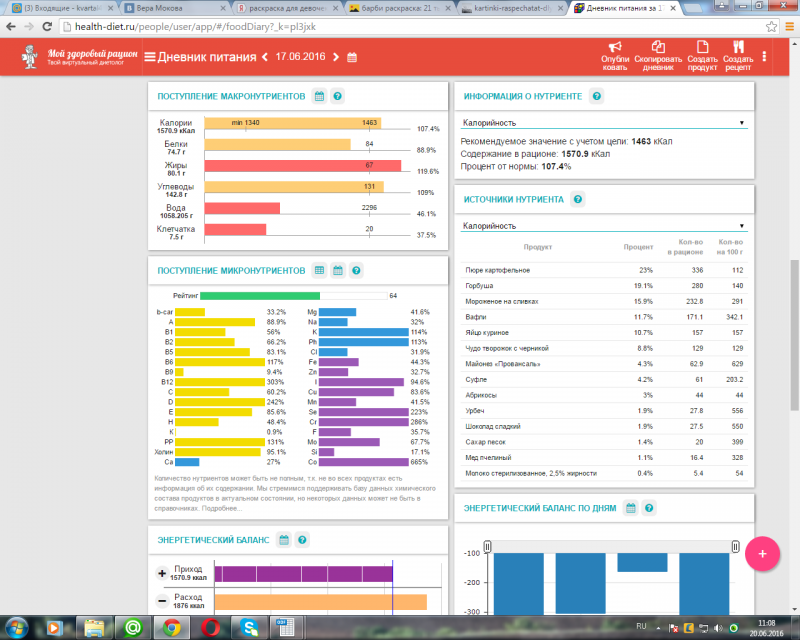Open help for Информация о нутриенте

[x=596, y=96]
